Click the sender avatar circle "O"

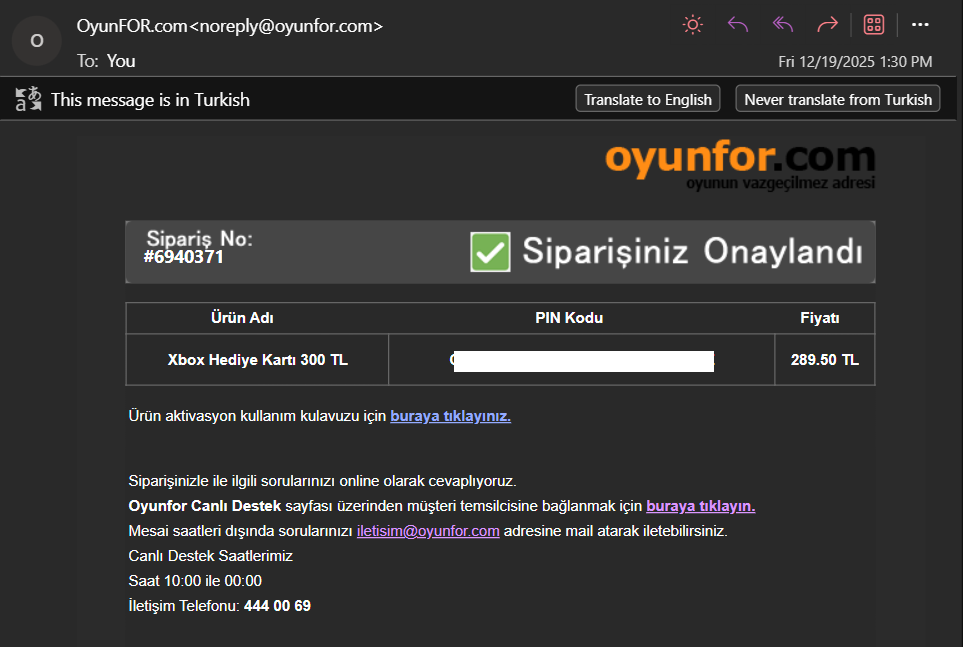coord(37,41)
